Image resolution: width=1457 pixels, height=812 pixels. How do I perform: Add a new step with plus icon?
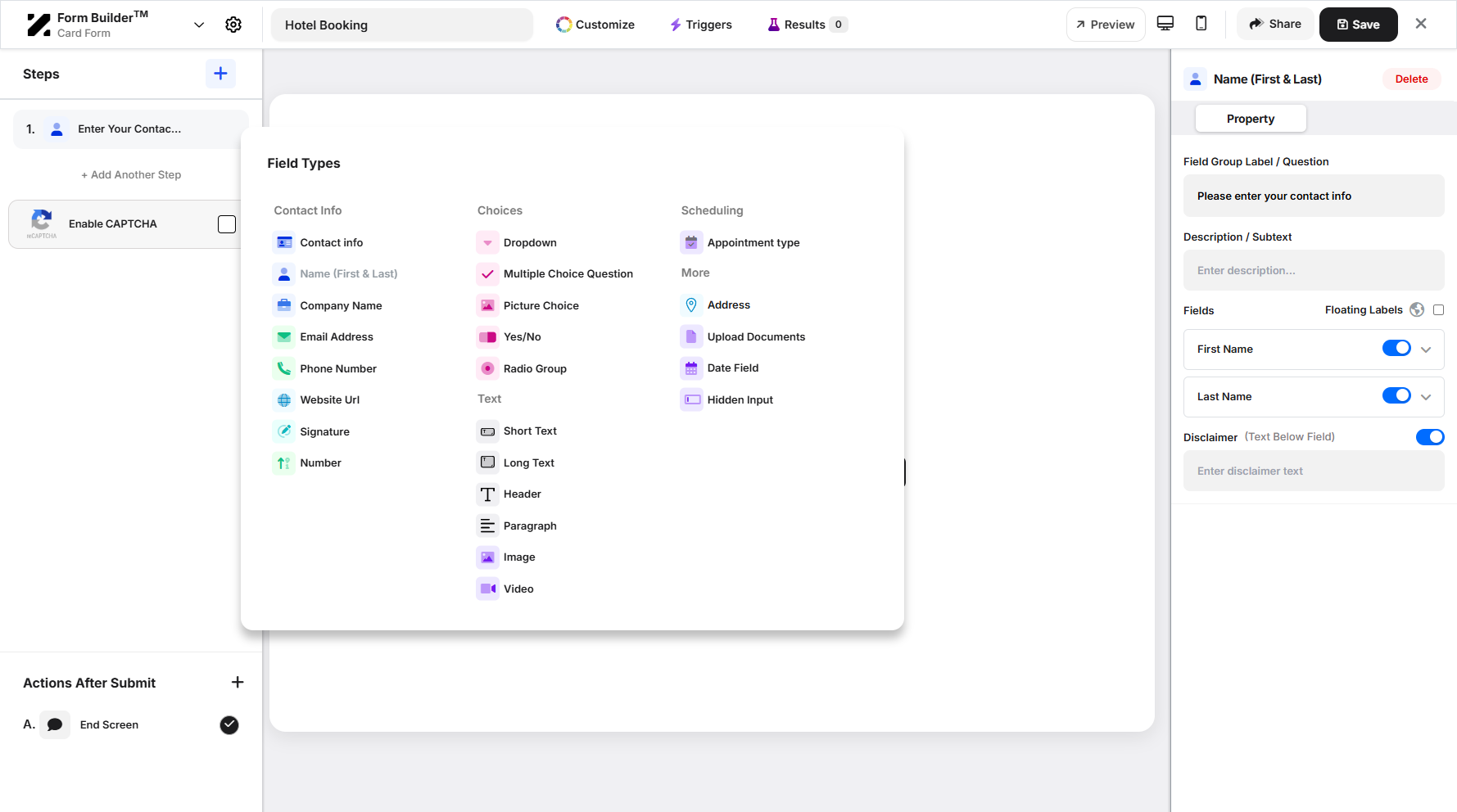coord(220,74)
